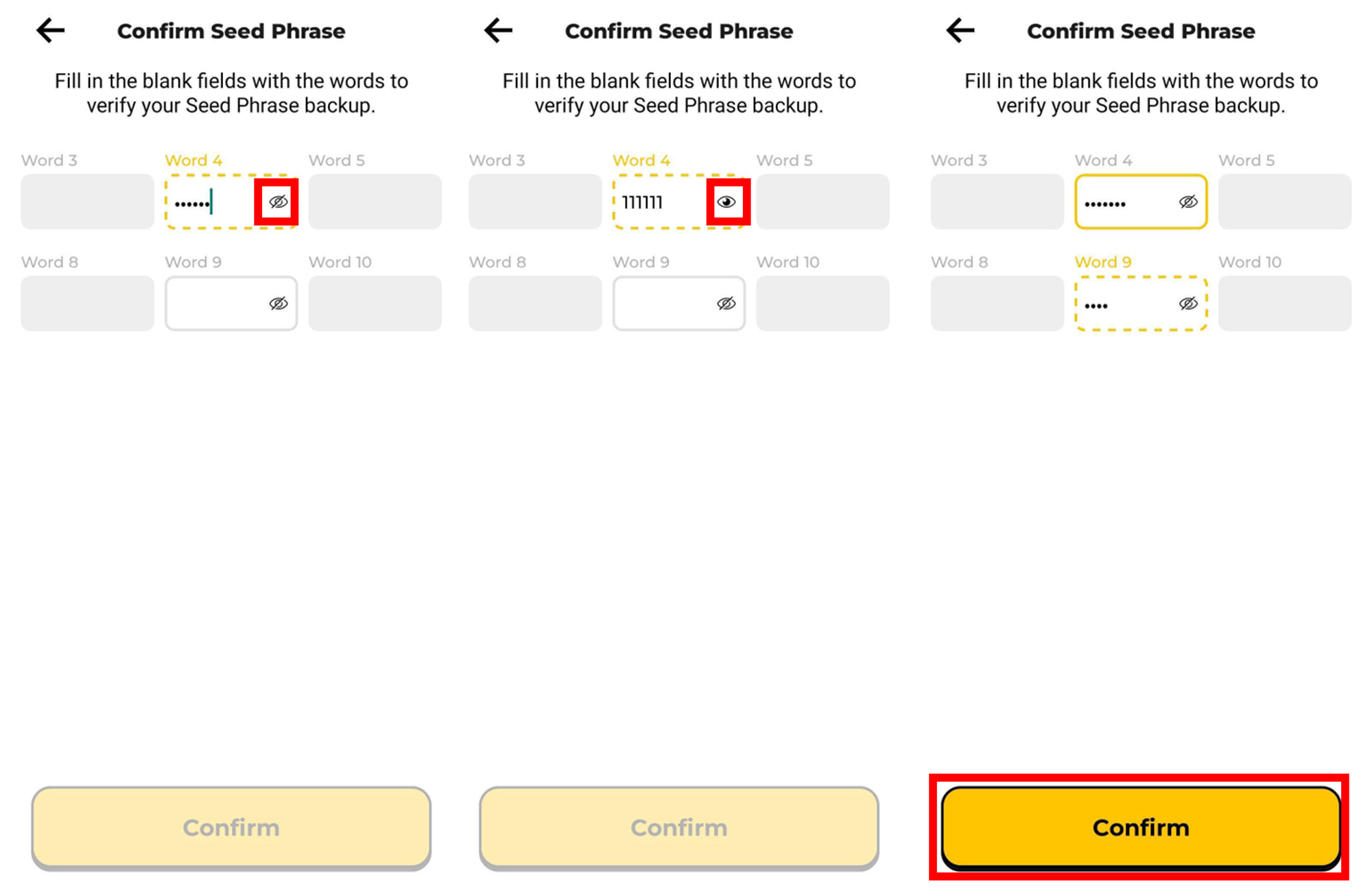The image size is (1372, 890).
Task: Click the disabled Confirm button on the left screen
Action: pyautogui.click(x=231, y=828)
